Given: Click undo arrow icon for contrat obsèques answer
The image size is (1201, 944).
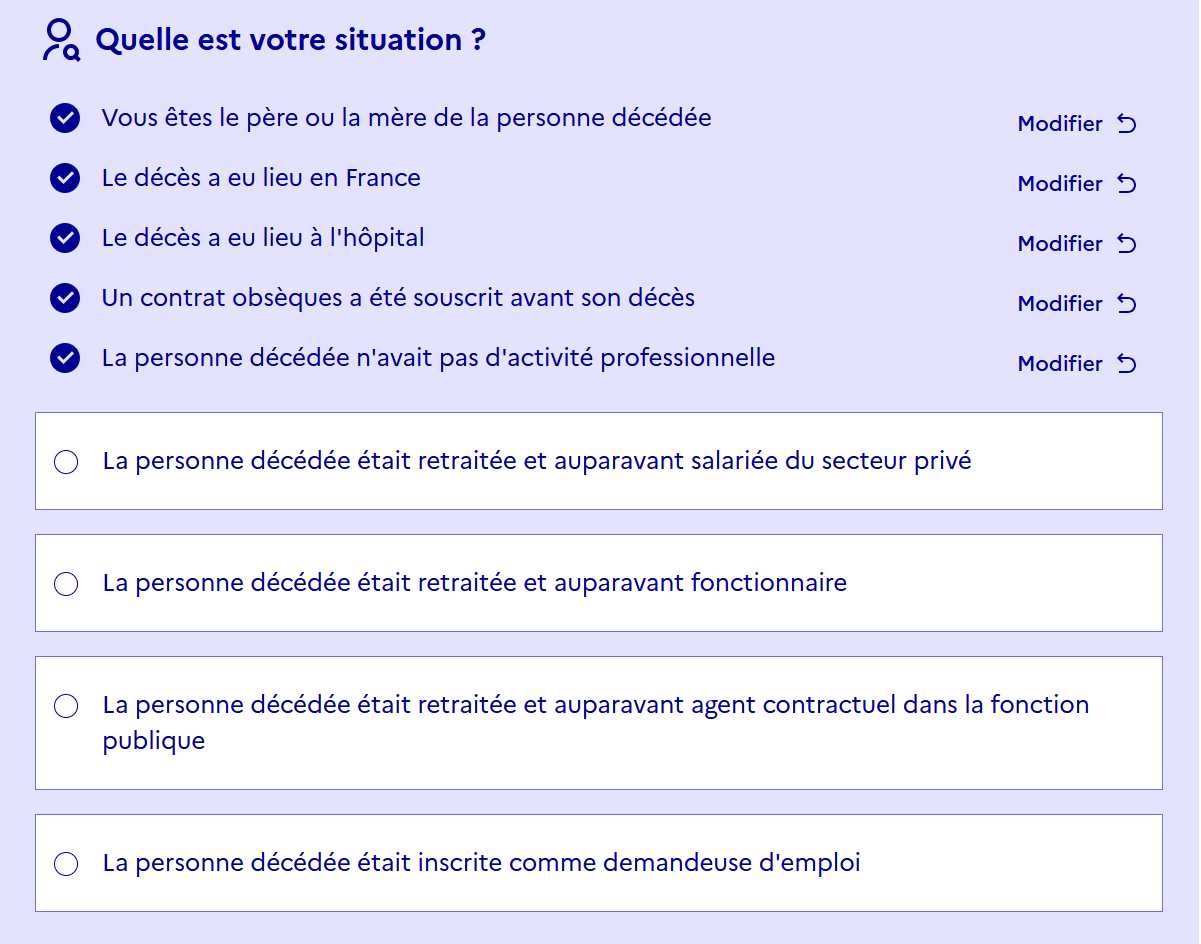Looking at the screenshot, I should pyautogui.click(x=1127, y=304).
